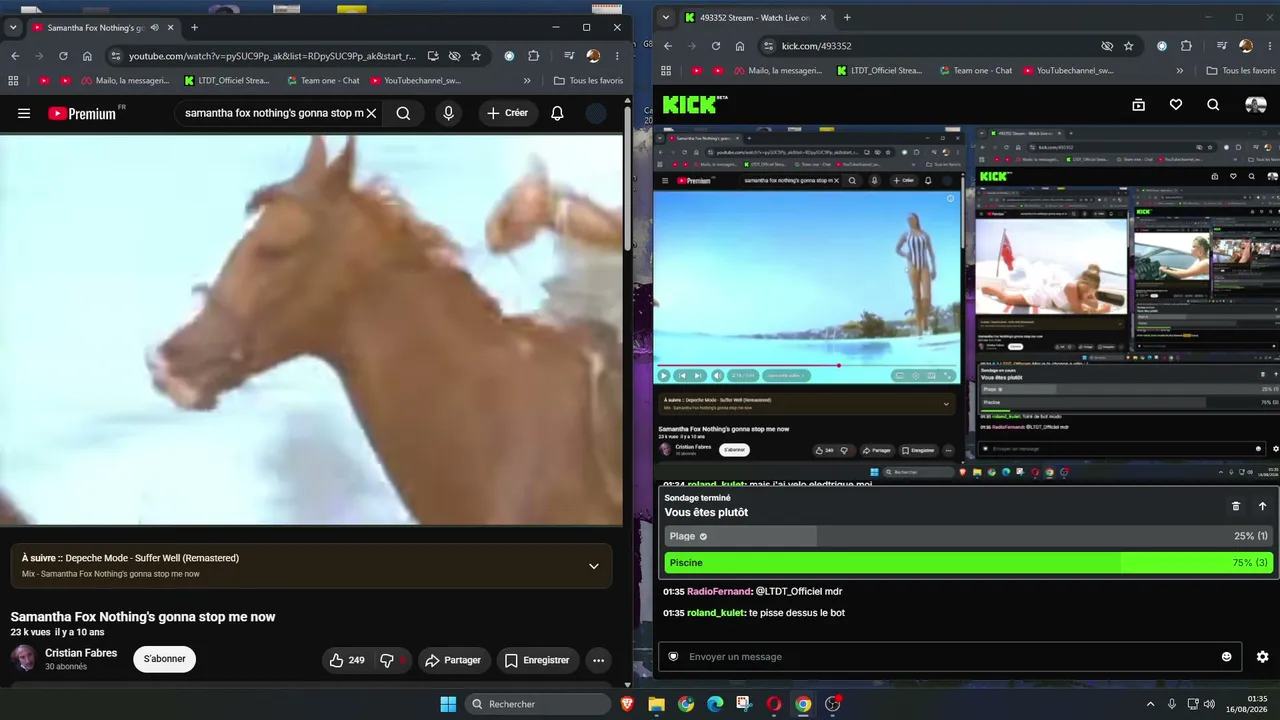Run the YouTube search with magnifier button
Image resolution: width=1280 pixels, height=720 pixels.
point(403,113)
